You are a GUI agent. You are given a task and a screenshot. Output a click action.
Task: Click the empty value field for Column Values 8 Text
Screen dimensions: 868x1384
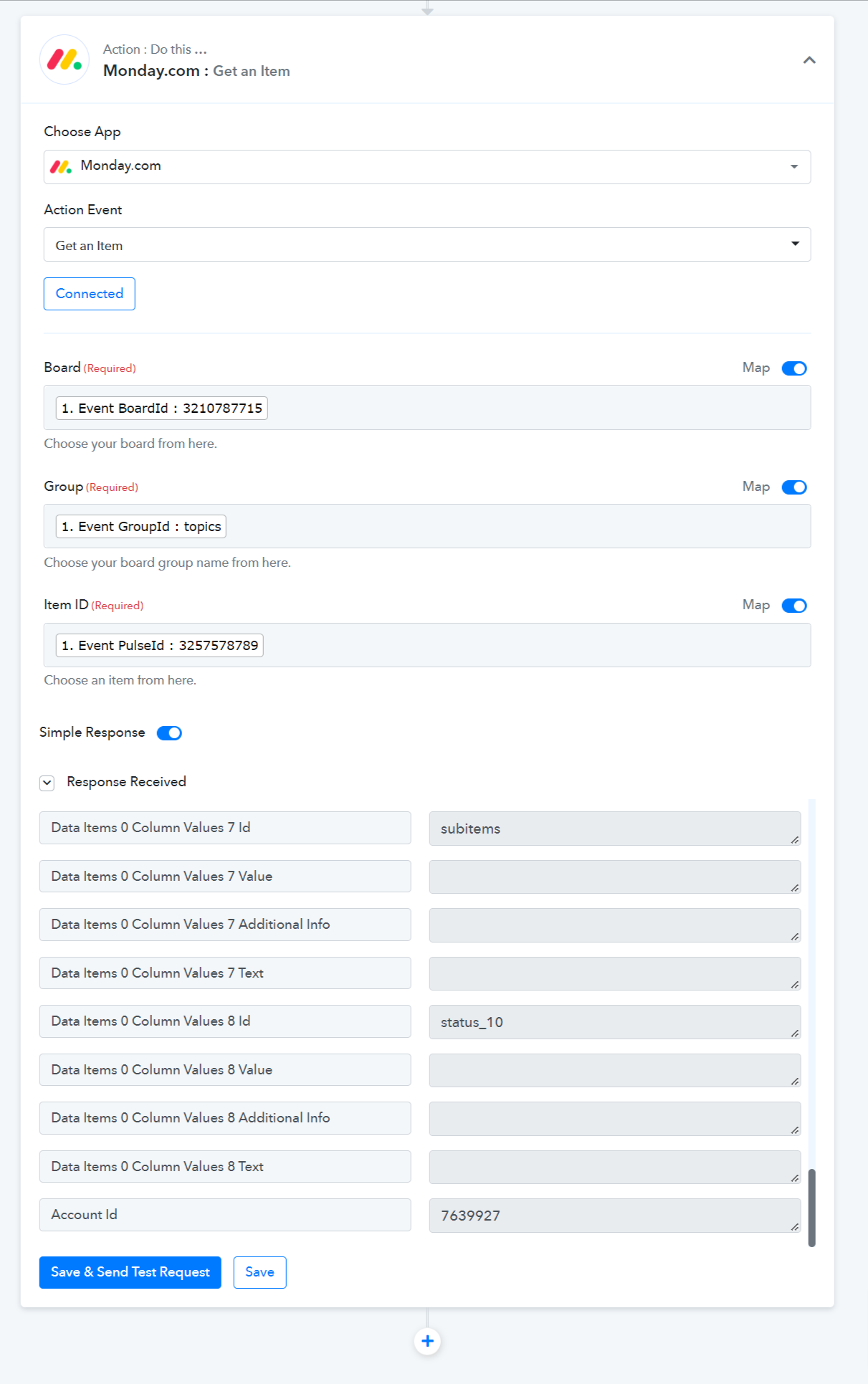pyautogui.click(x=615, y=1167)
